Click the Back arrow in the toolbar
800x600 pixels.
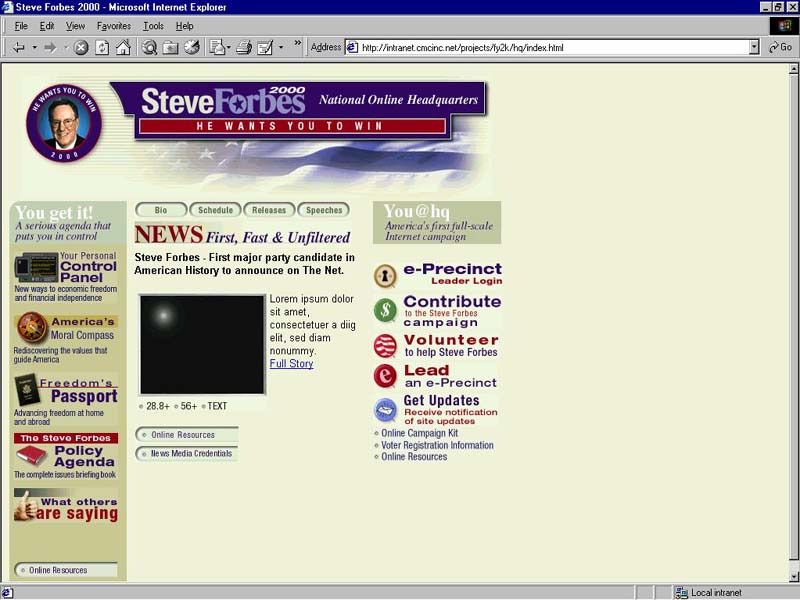(x=19, y=47)
